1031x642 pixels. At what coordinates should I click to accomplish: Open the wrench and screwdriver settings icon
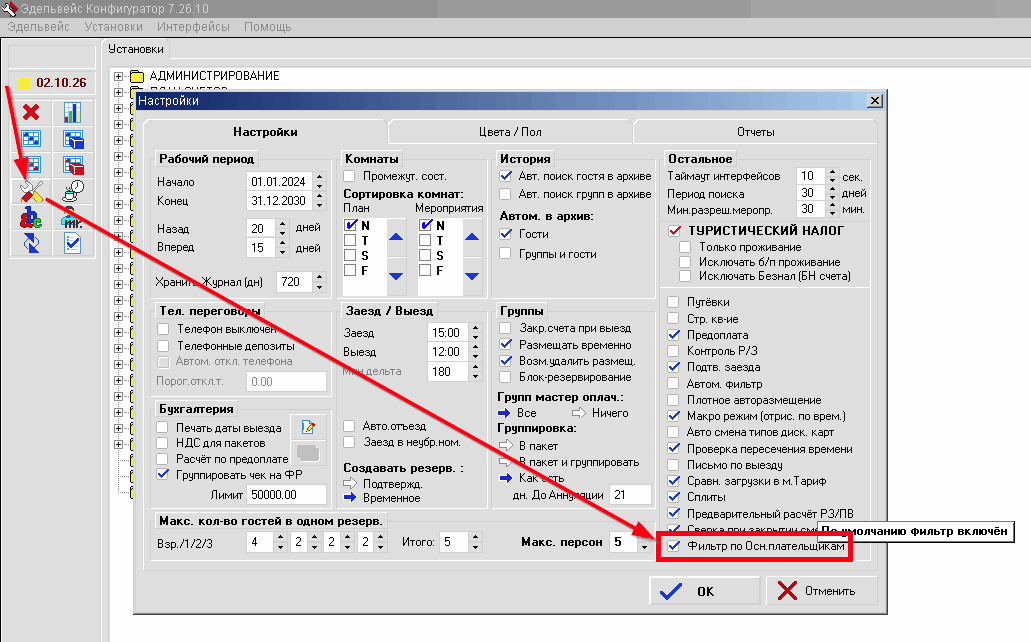coord(31,191)
